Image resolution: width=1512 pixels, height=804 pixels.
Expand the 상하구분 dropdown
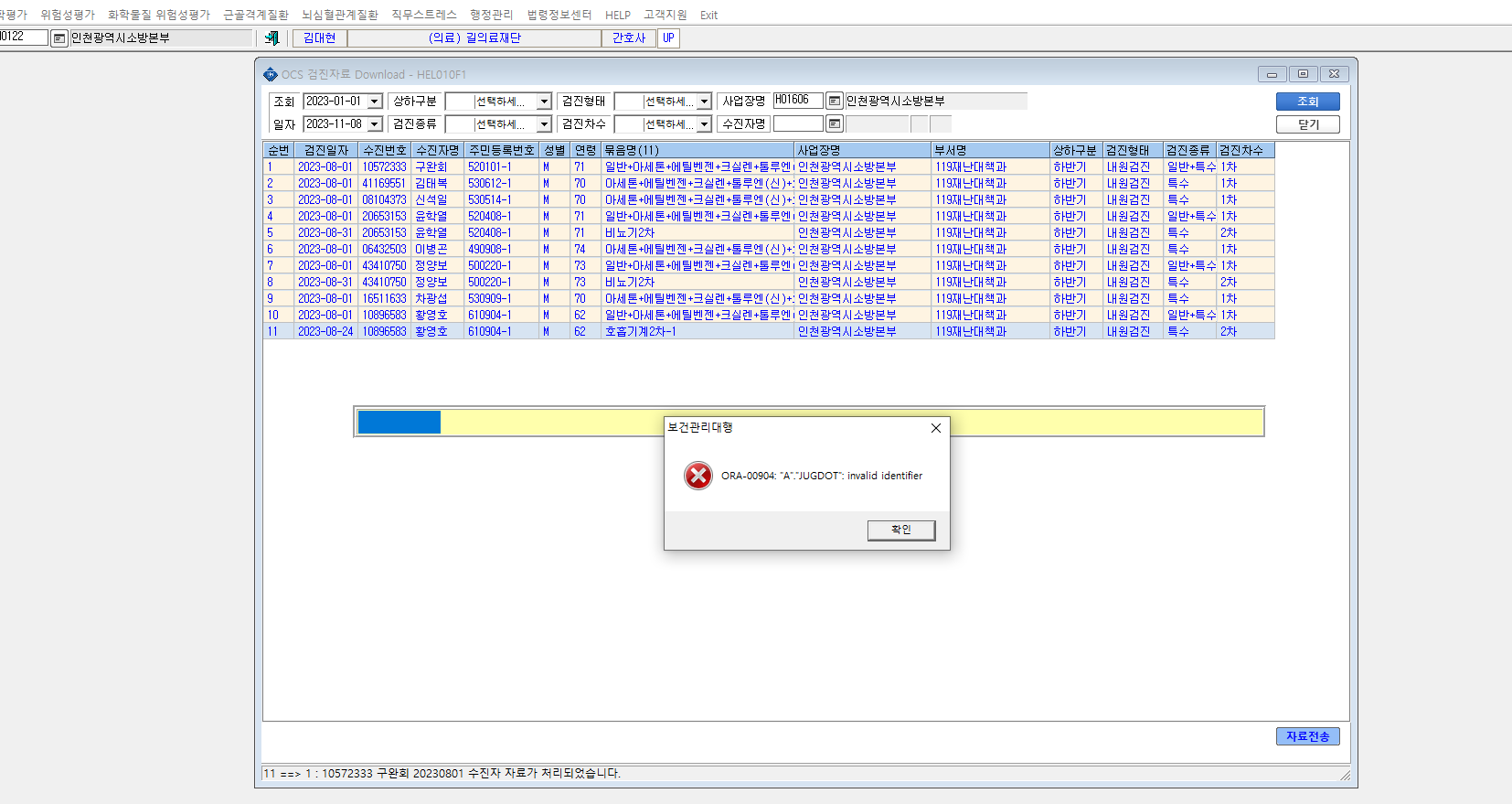click(544, 101)
